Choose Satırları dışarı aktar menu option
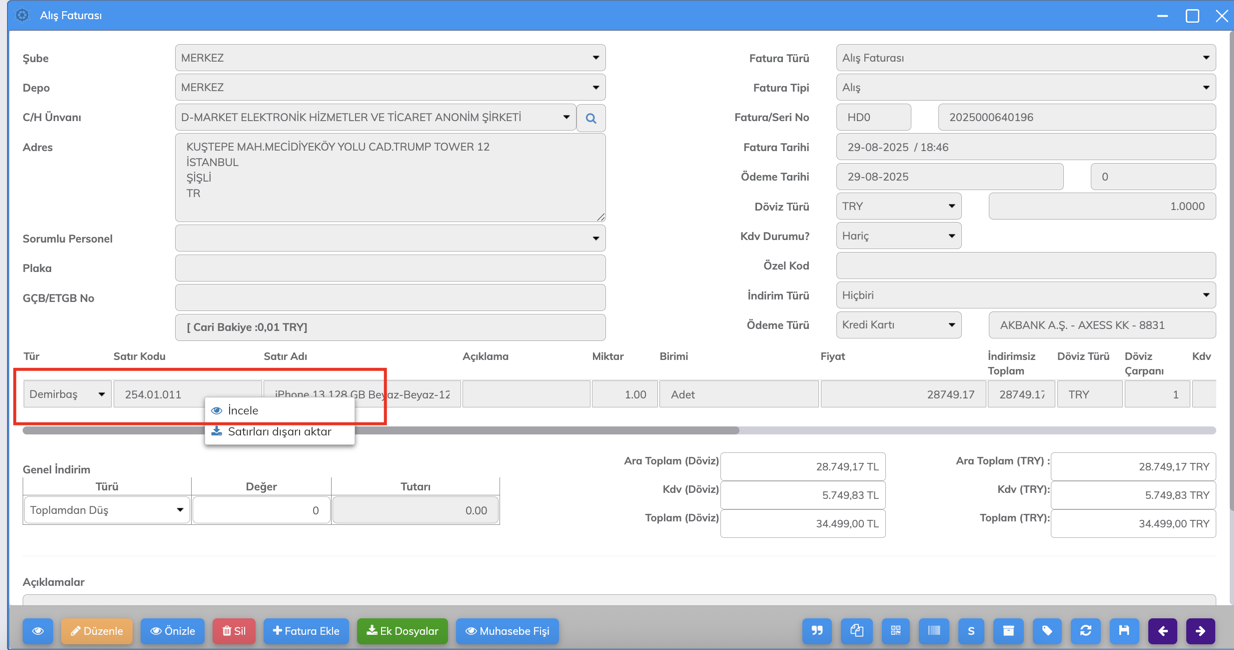Screen dimensions: 1234x650 [279, 432]
